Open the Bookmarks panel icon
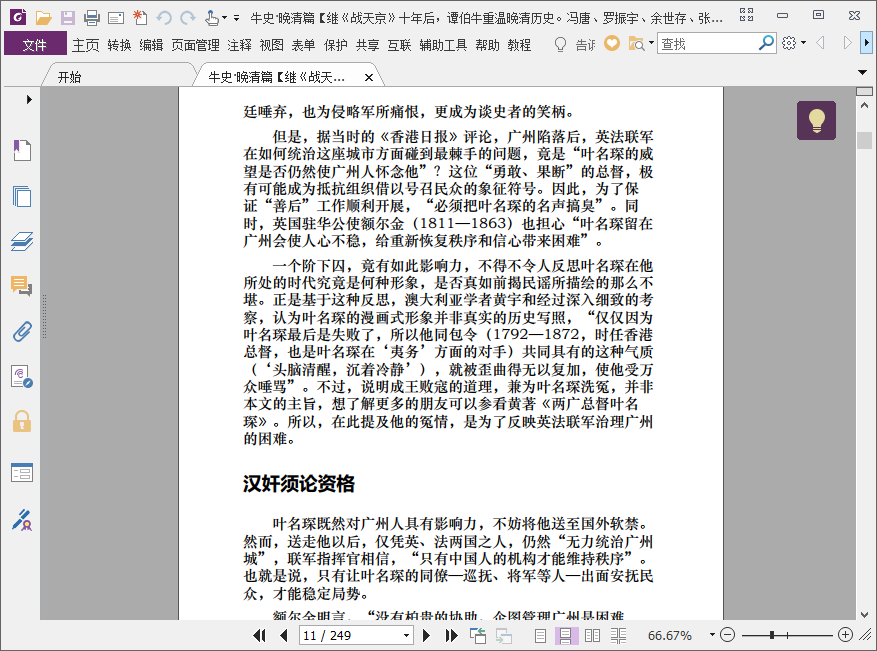 point(22,150)
